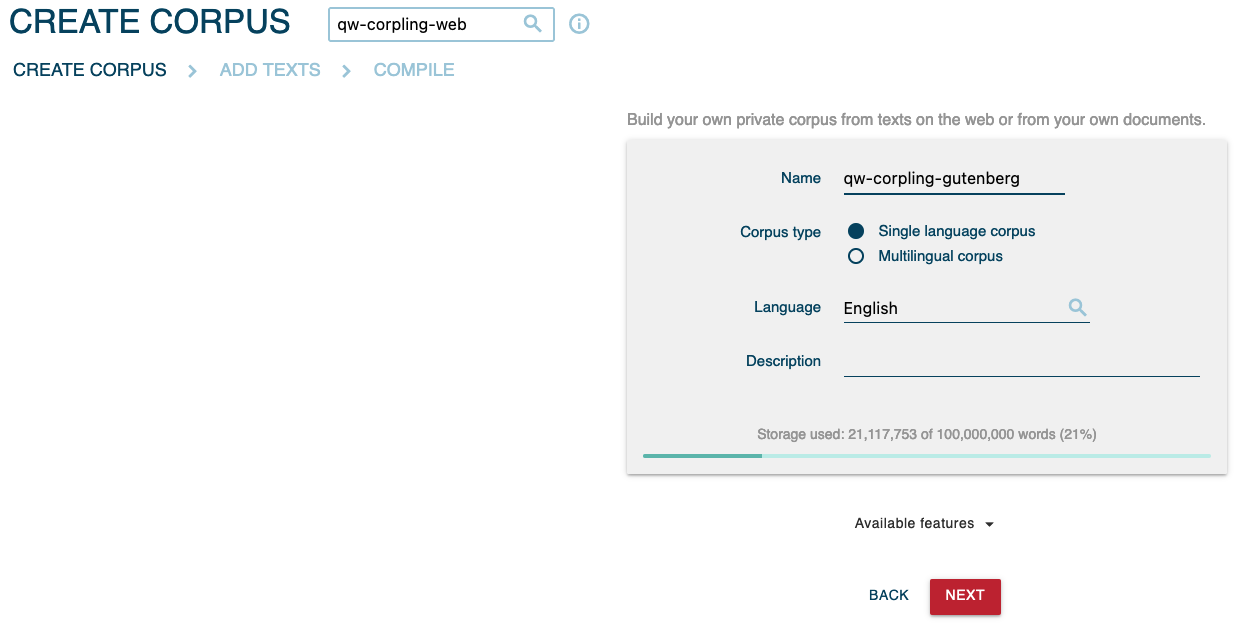Go to the ADD TEXTS step
Viewport: 1240px width, 635px height.
tap(270, 70)
